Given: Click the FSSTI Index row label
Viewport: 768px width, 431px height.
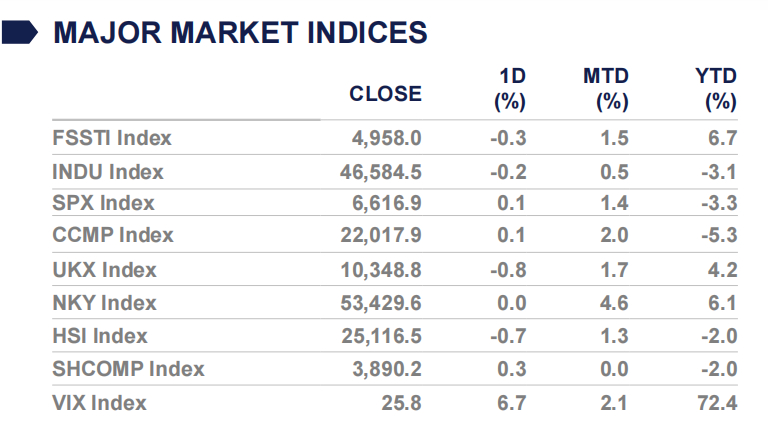Looking at the screenshot, I should (x=112, y=138).
